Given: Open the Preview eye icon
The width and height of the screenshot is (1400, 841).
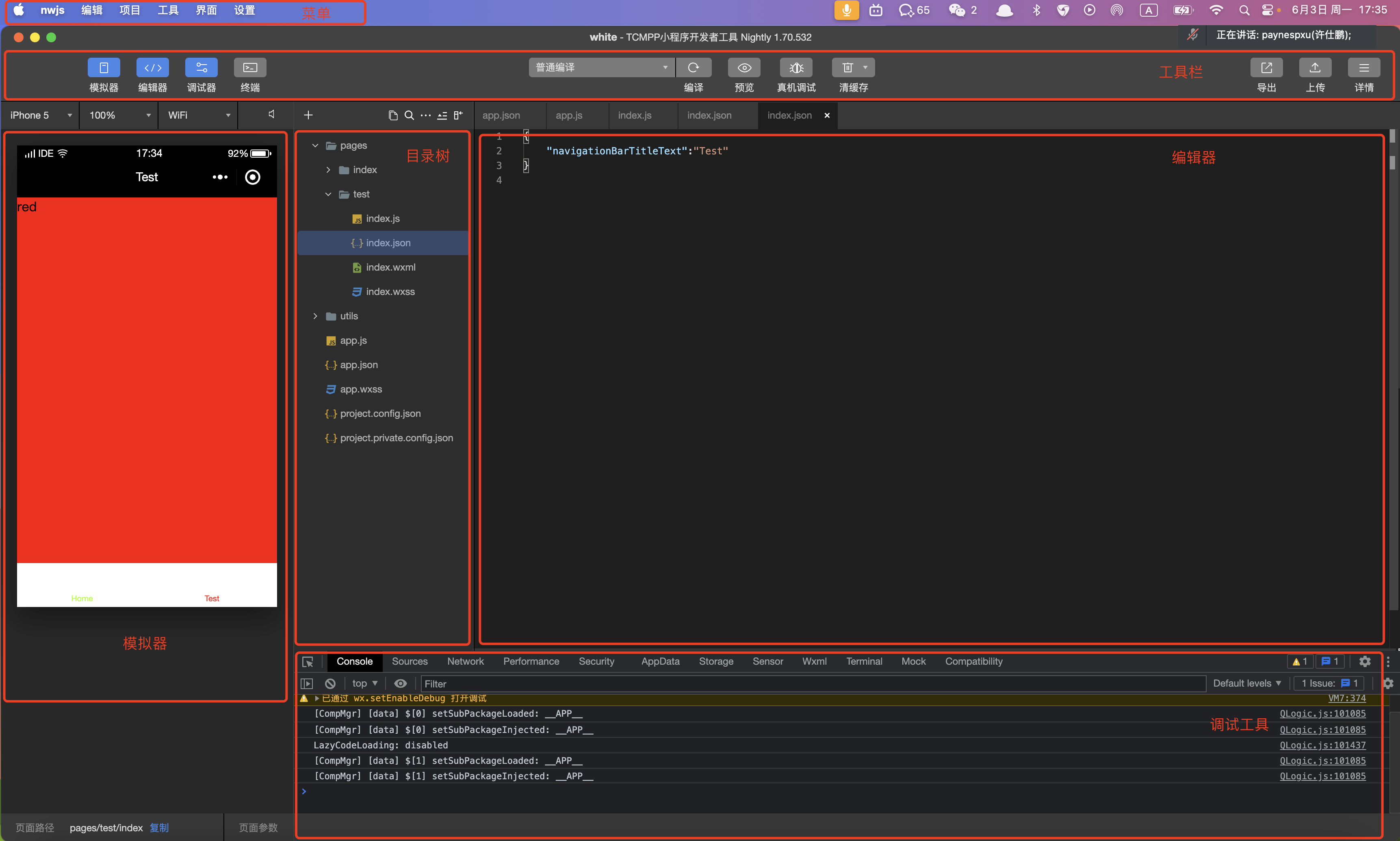Looking at the screenshot, I should tap(744, 67).
